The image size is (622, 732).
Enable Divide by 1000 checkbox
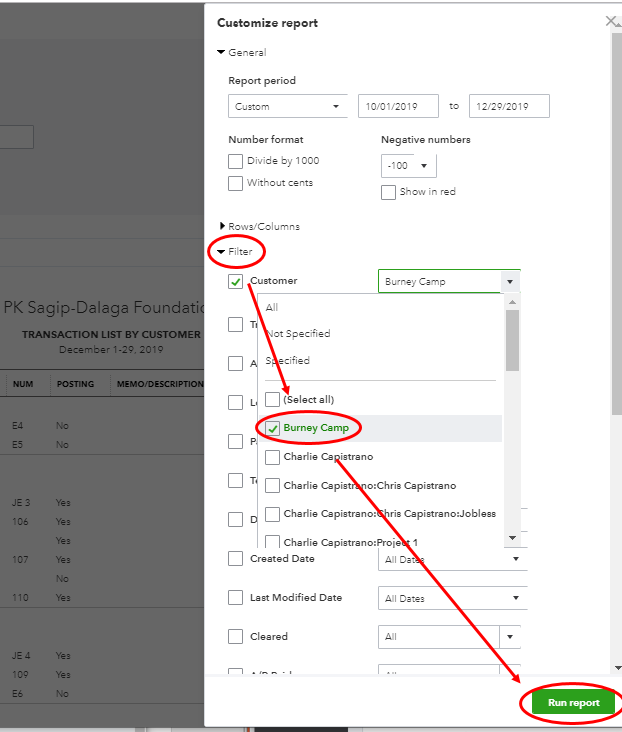[235, 161]
